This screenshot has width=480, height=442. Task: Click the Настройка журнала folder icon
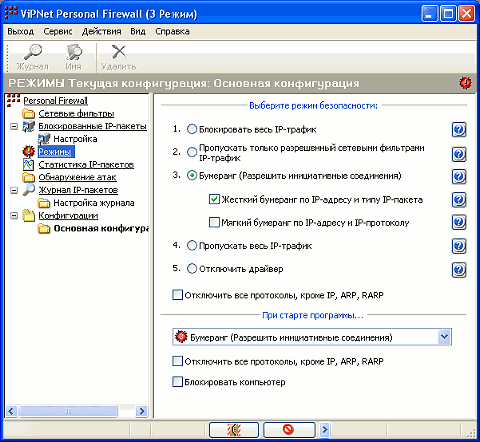click(44, 203)
